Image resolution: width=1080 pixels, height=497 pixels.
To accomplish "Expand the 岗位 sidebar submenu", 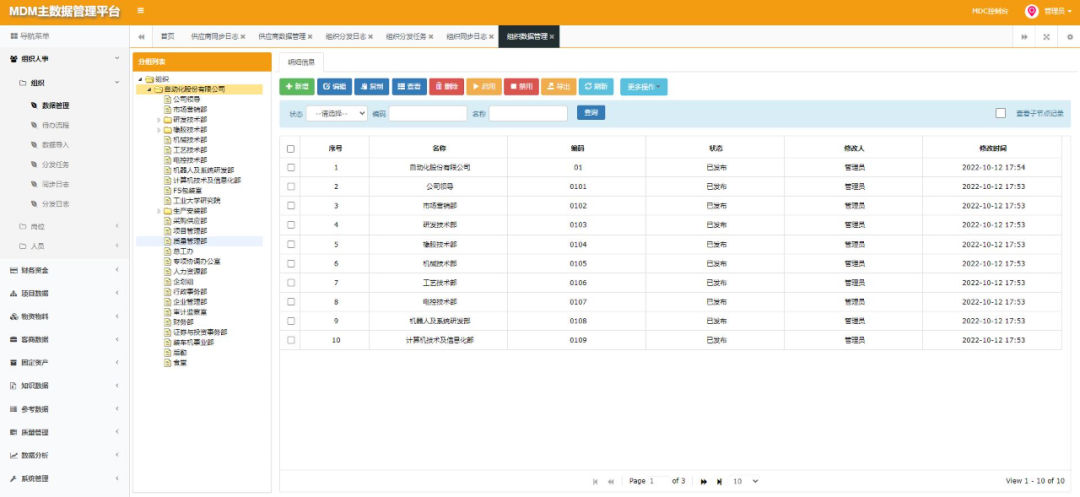I will click(x=65, y=226).
